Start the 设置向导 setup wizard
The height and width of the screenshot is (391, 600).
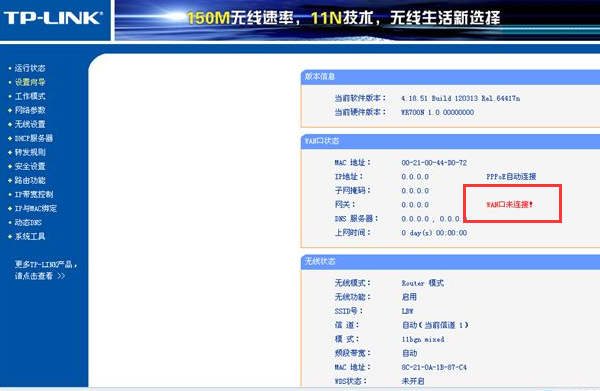pos(30,82)
